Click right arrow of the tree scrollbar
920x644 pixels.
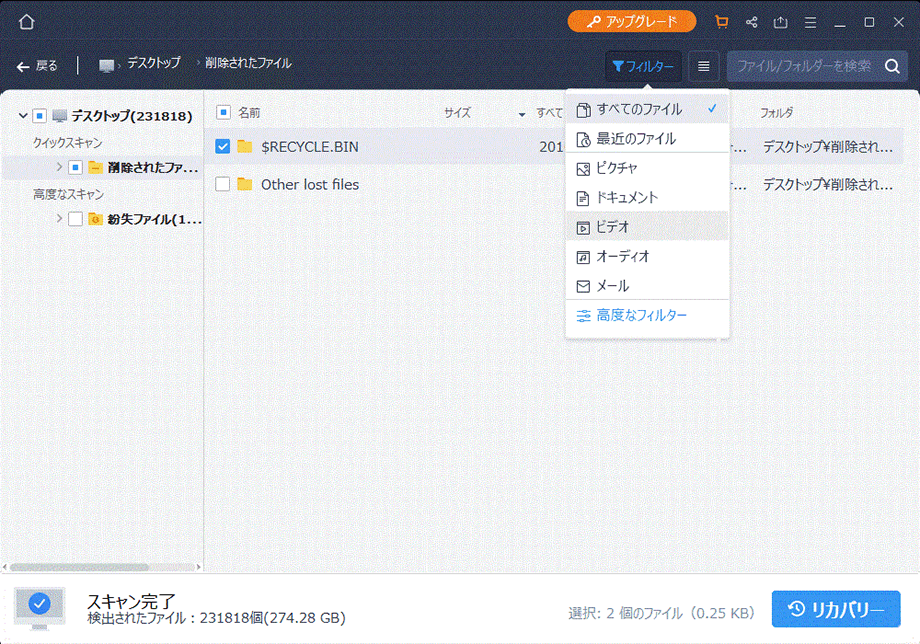198,567
